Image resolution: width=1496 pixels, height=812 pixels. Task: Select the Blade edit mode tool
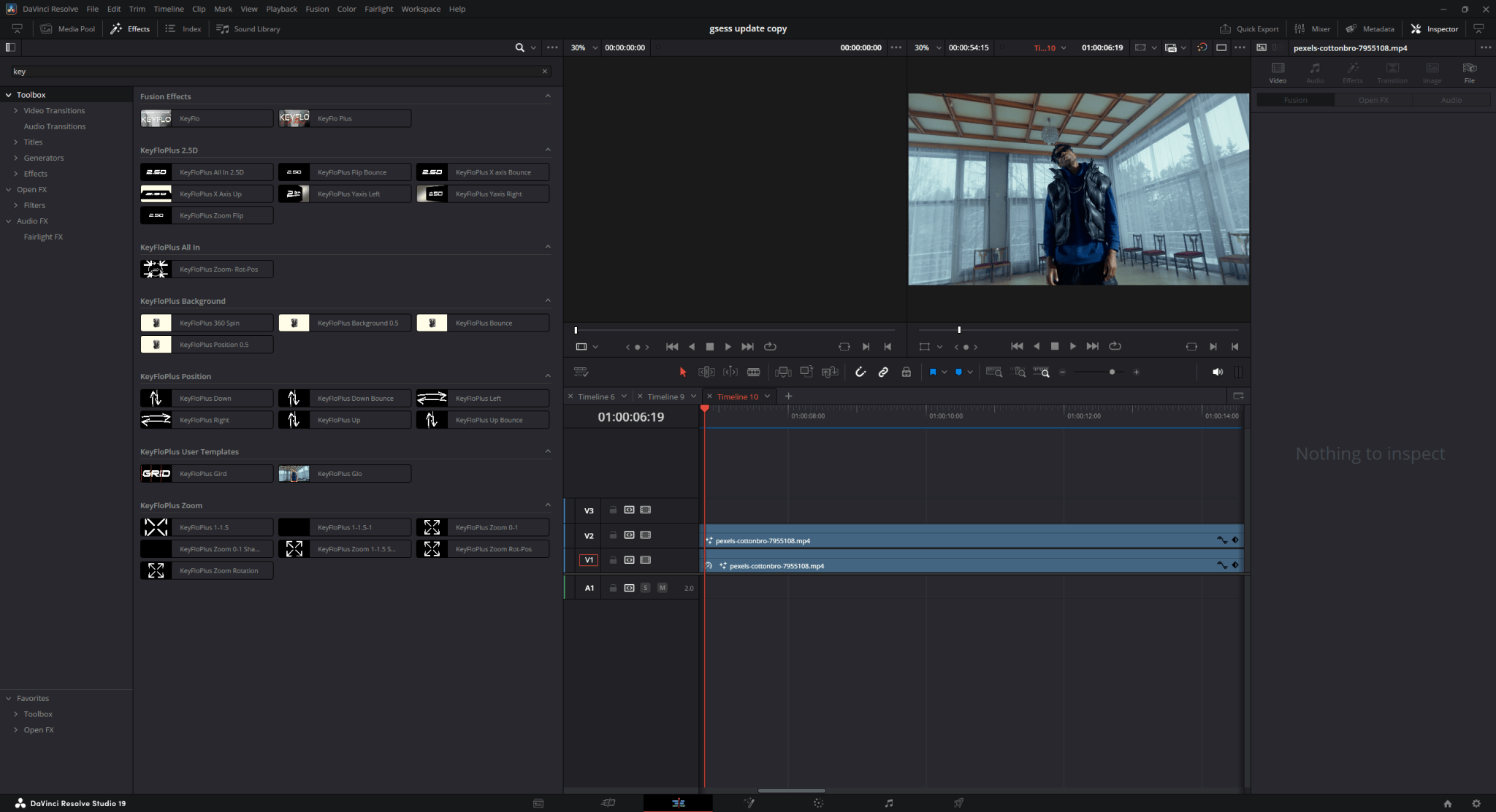(754, 372)
